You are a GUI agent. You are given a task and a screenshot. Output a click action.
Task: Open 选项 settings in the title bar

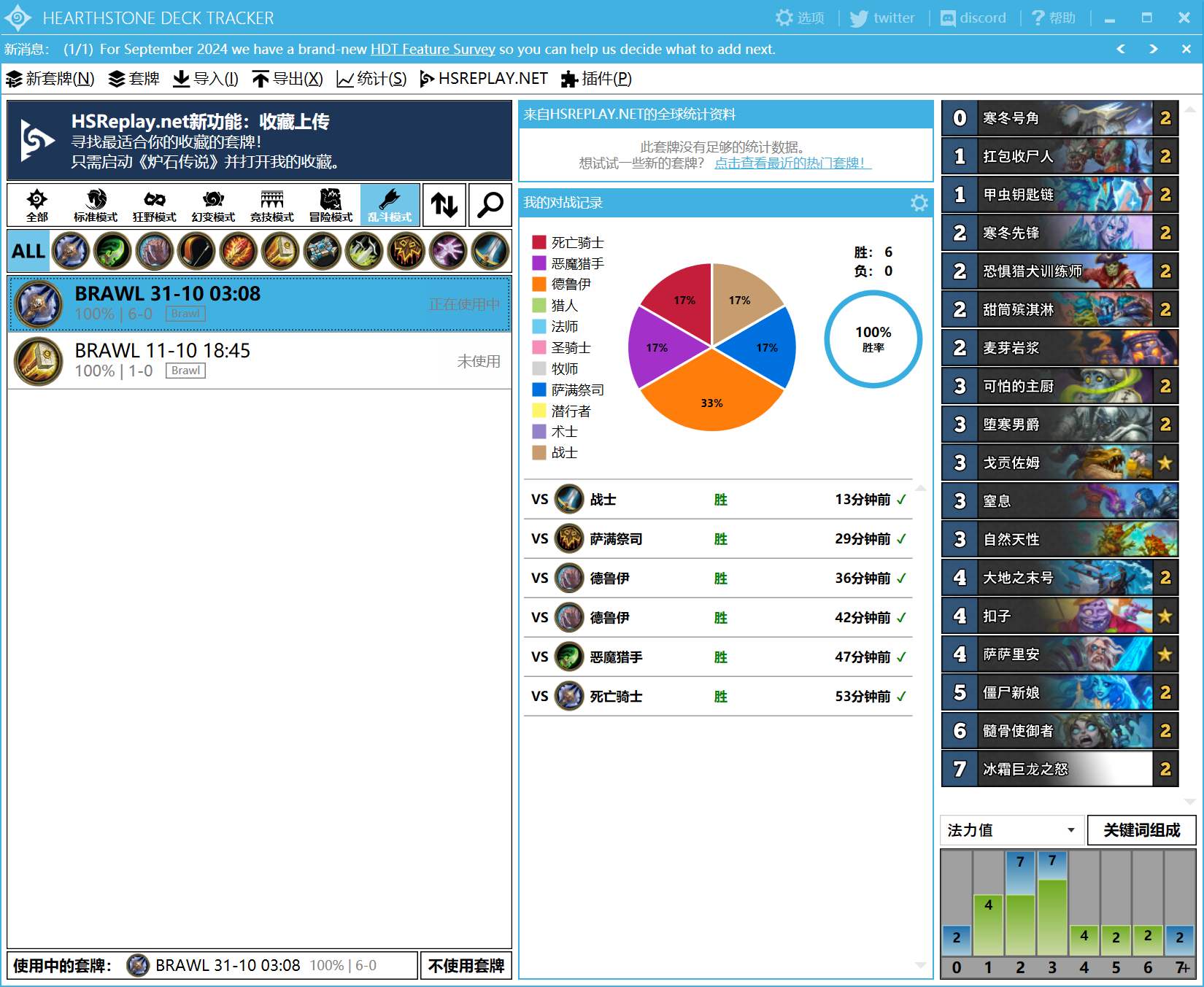click(x=800, y=18)
